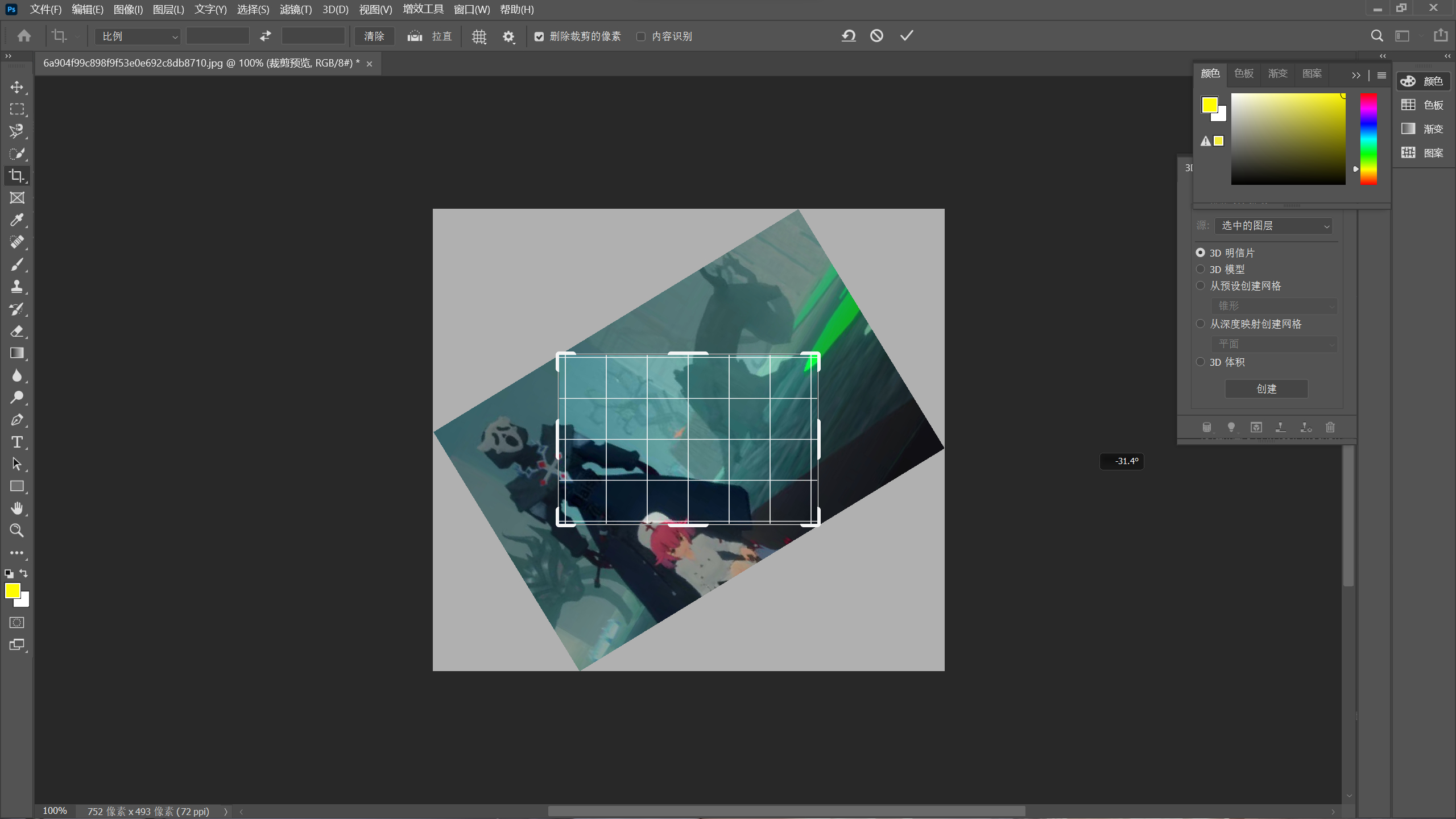Select 3D 体积 radio option
The height and width of the screenshot is (819, 1456).
point(1200,362)
